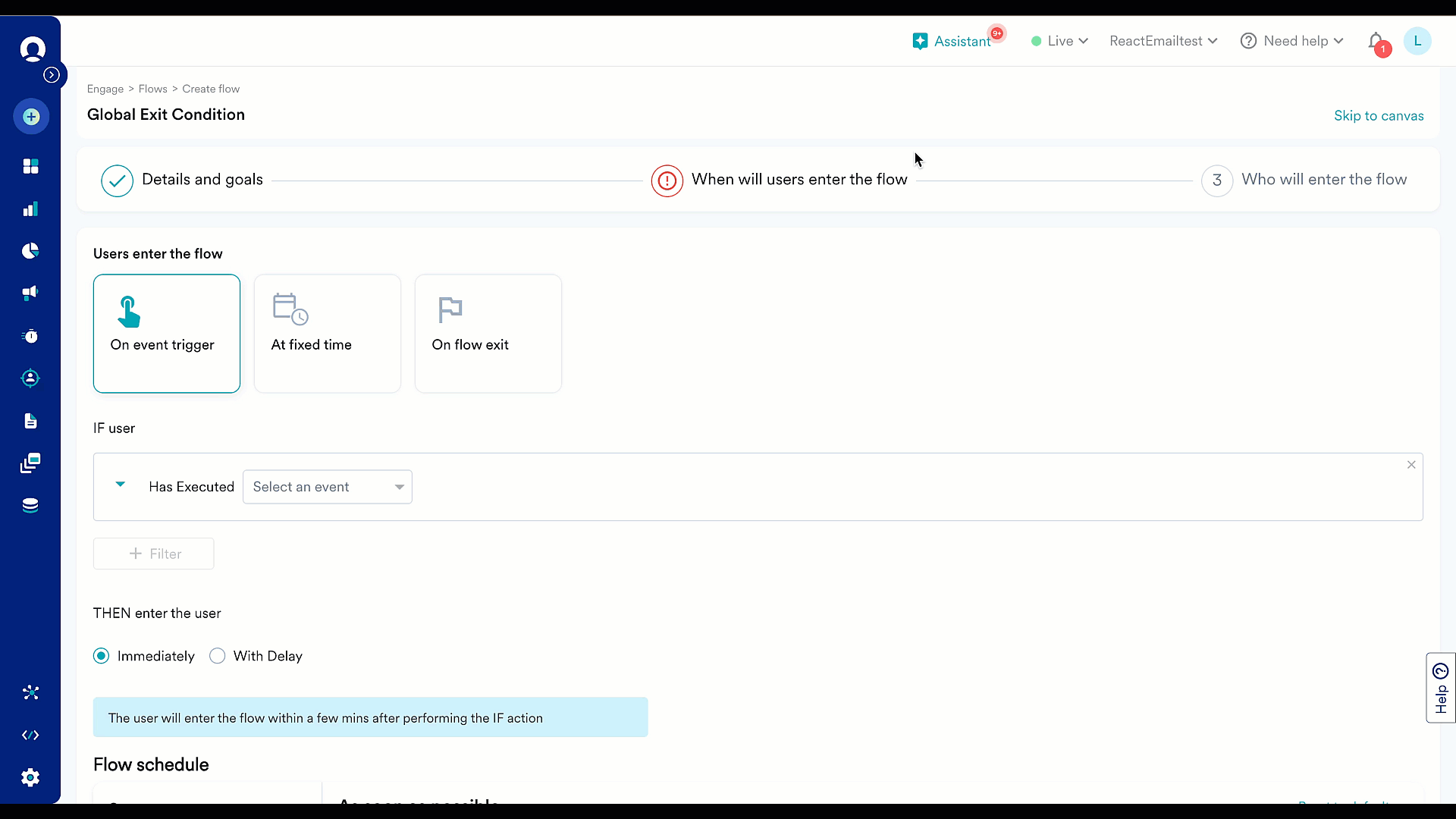
Task: Open the dashboard grid icon in sidebar
Action: 30,166
